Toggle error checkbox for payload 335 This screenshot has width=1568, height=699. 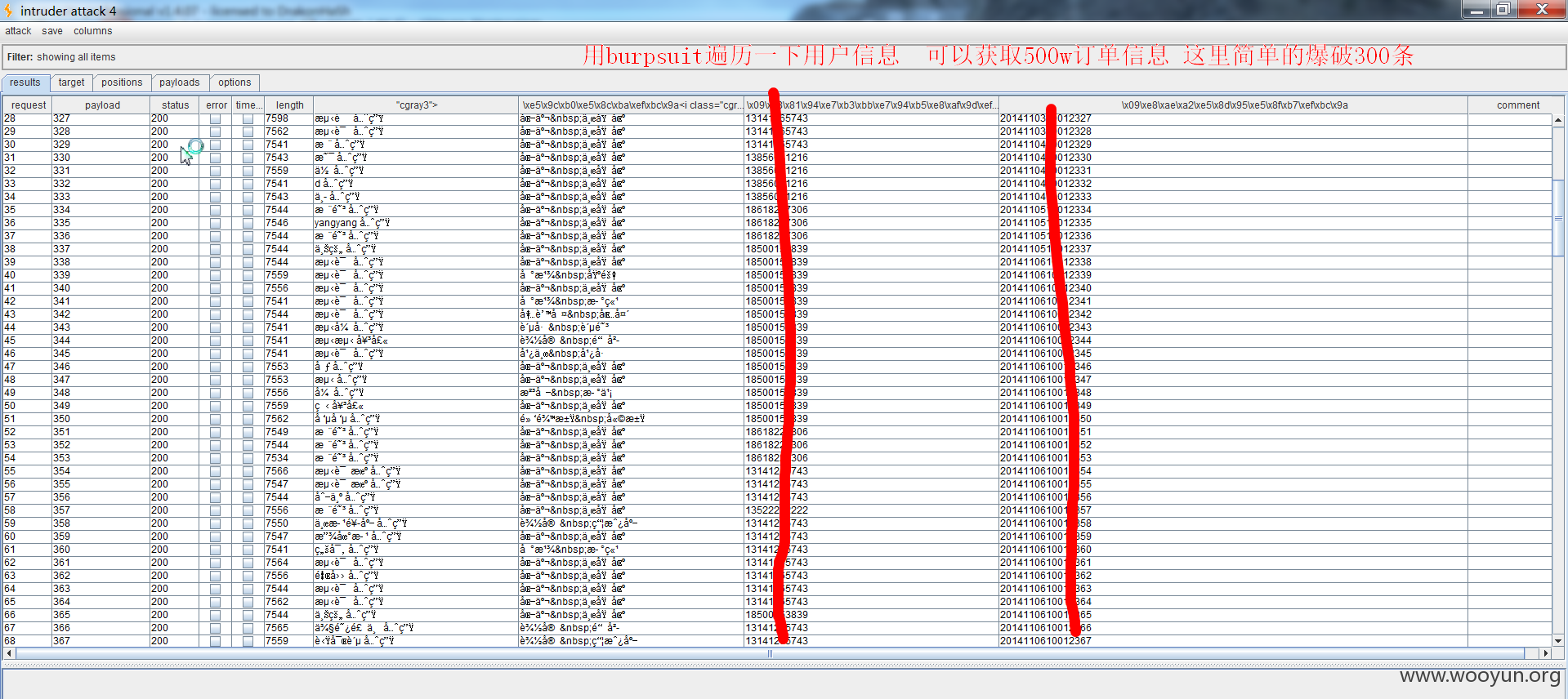(215, 224)
